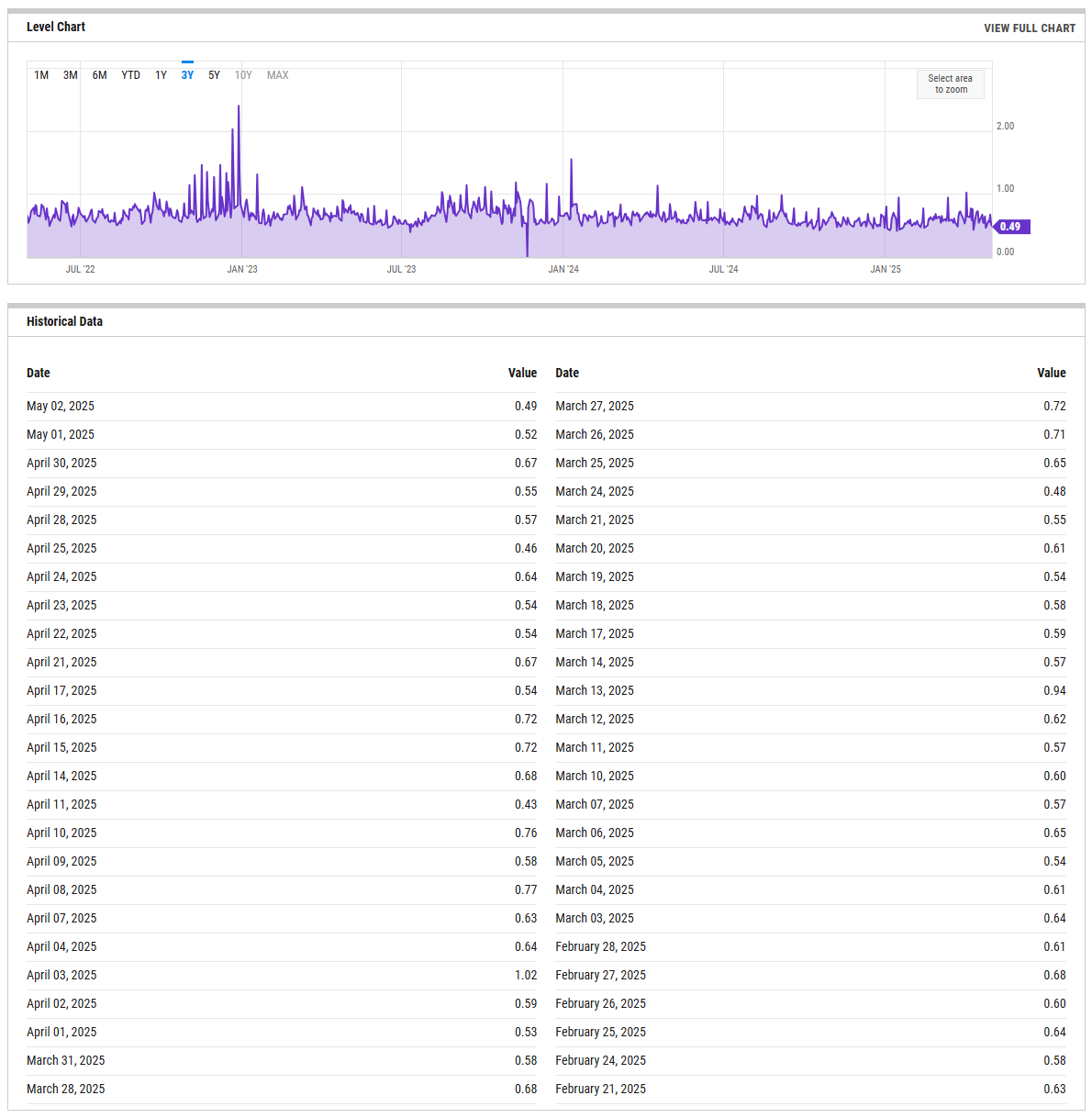This screenshot has width=1092, height=1118.
Task: Click the Level Chart heading
Action: [56, 27]
